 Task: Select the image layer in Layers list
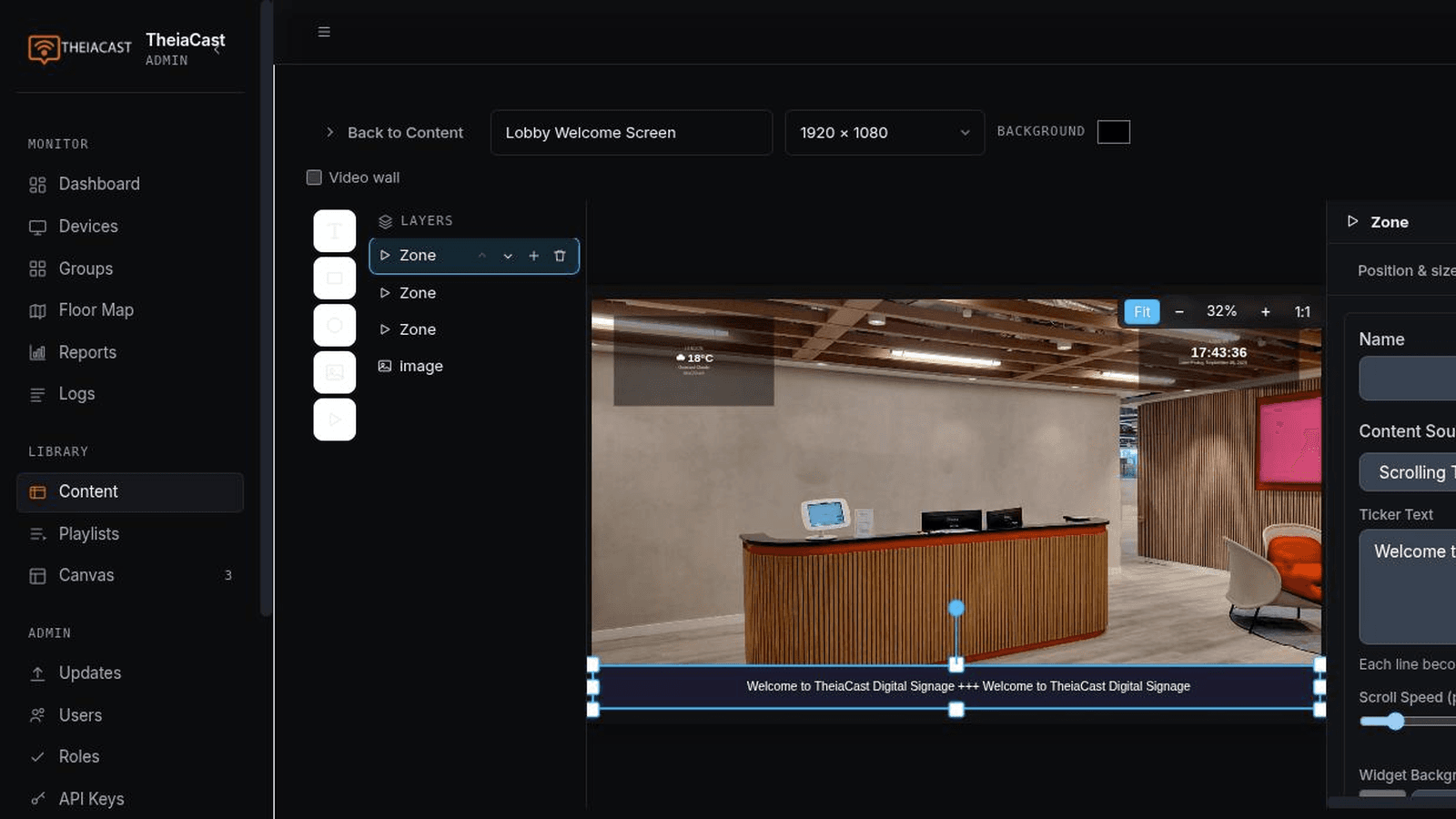[474, 366]
